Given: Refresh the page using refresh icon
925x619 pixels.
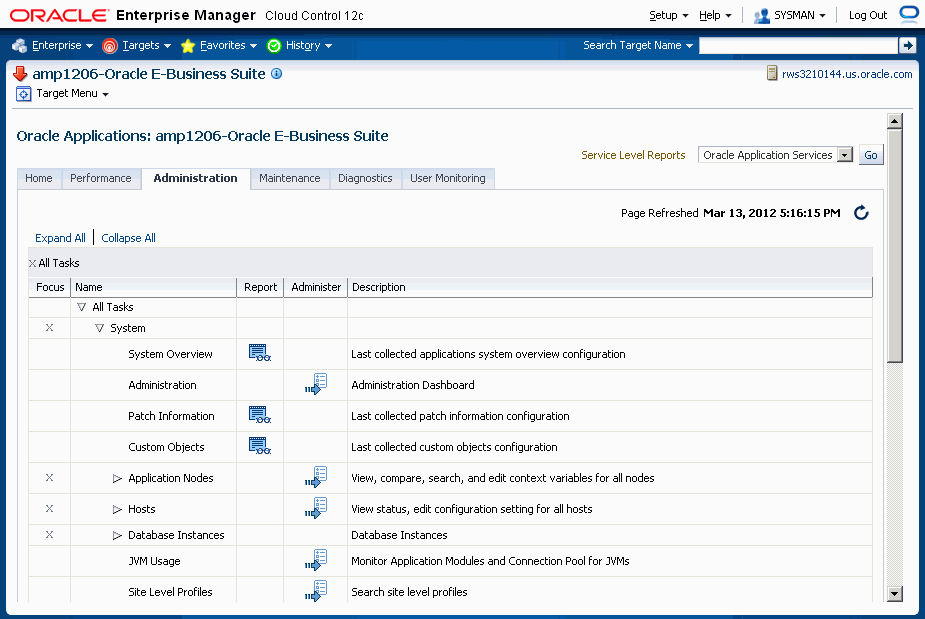Looking at the screenshot, I should point(861,213).
